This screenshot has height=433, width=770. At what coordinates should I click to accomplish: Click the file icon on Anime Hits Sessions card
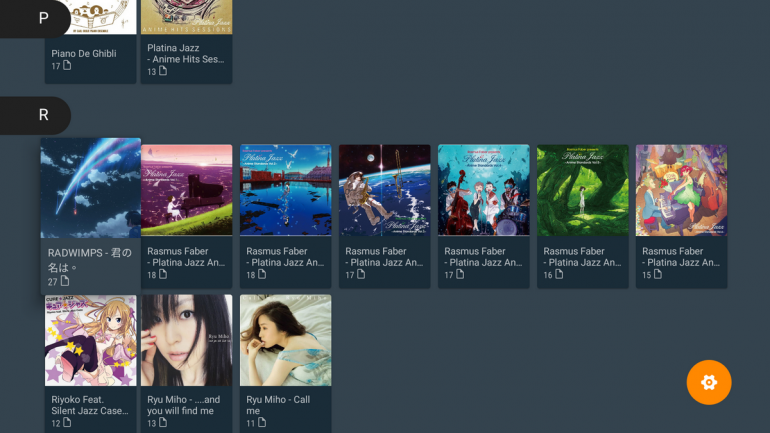(x=165, y=72)
